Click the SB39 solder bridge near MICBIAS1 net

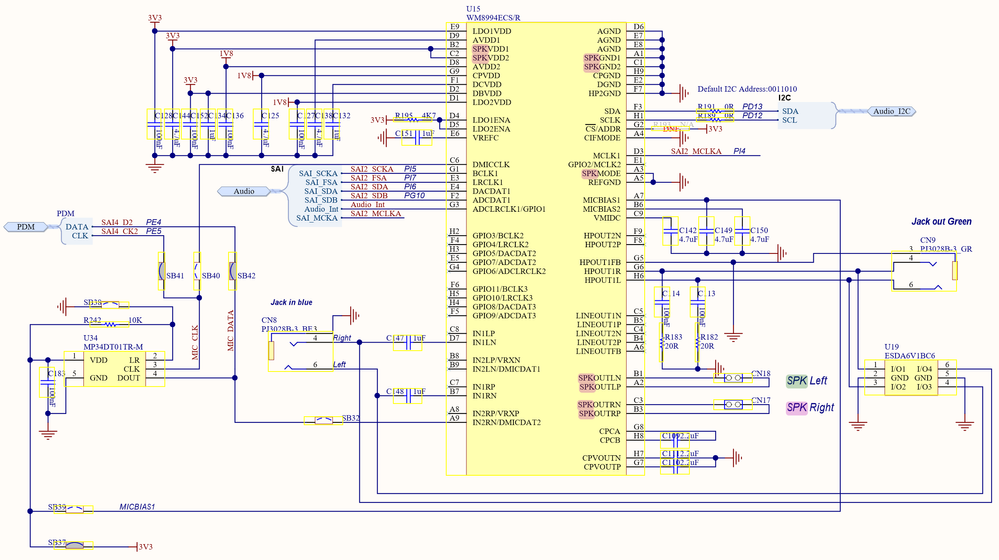(75, 510)
